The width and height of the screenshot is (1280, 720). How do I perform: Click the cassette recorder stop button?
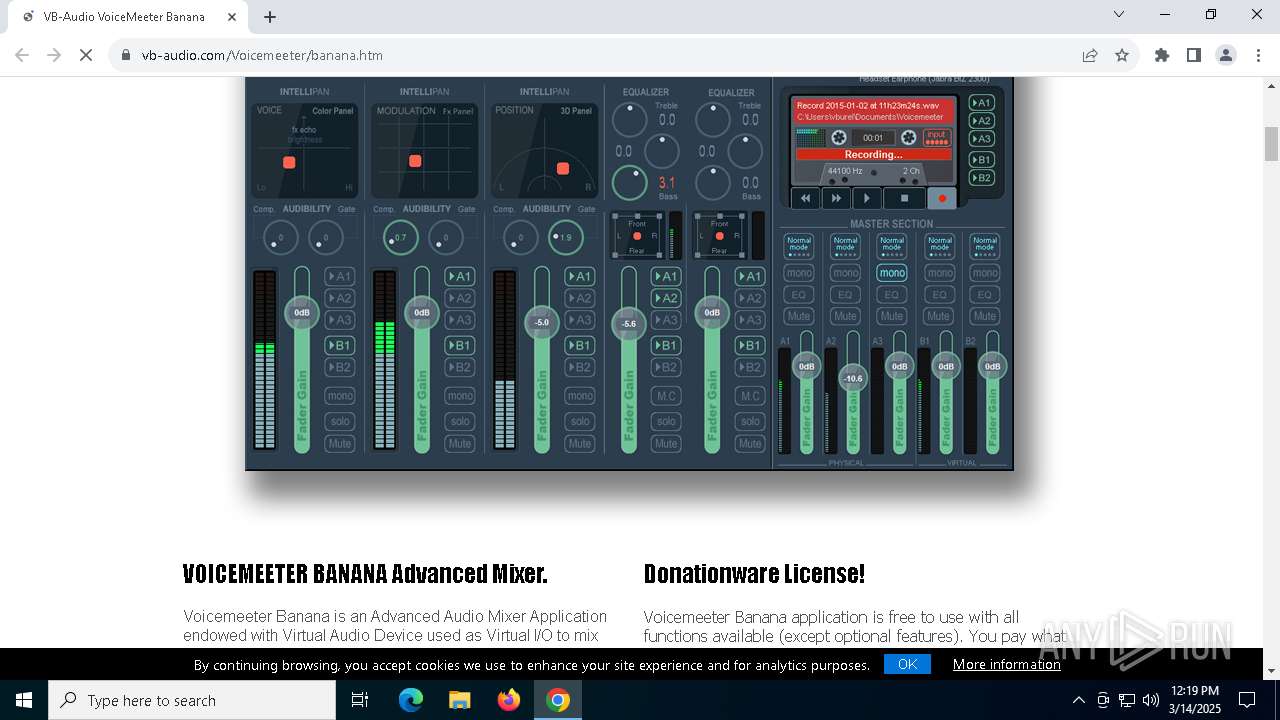[904, 198]
